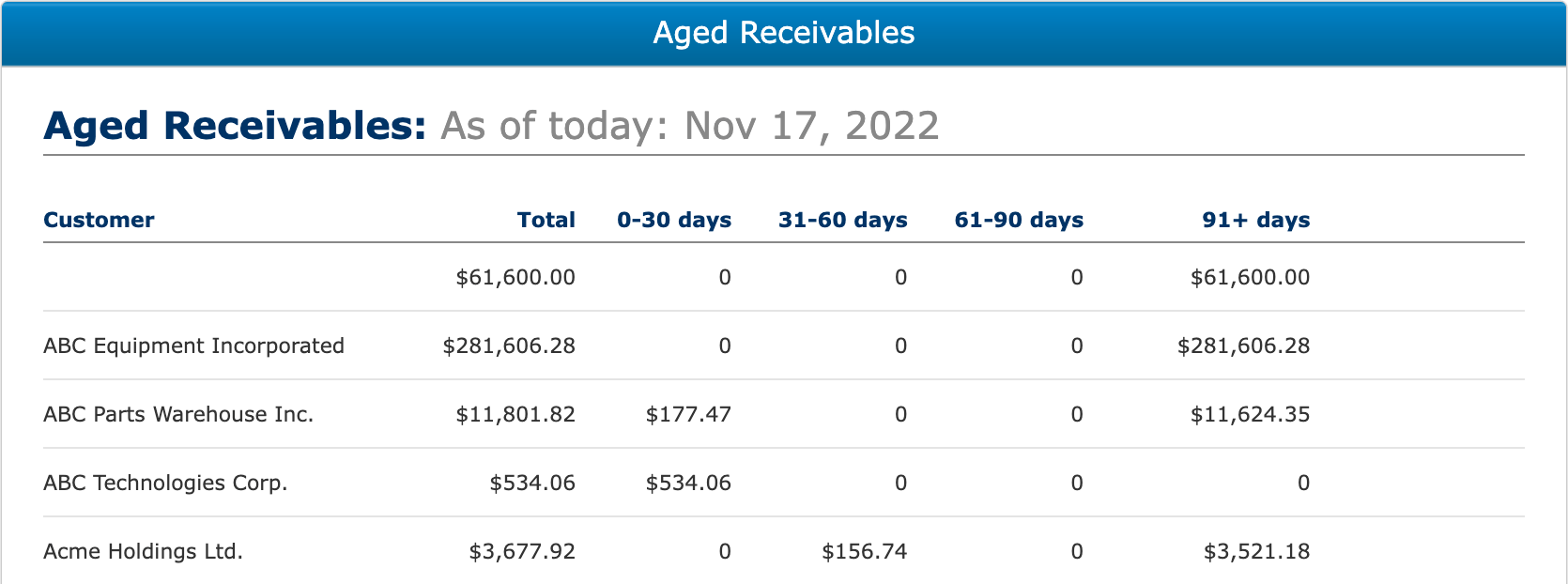
Task: Sort by the Total column header
Action: 546,220
